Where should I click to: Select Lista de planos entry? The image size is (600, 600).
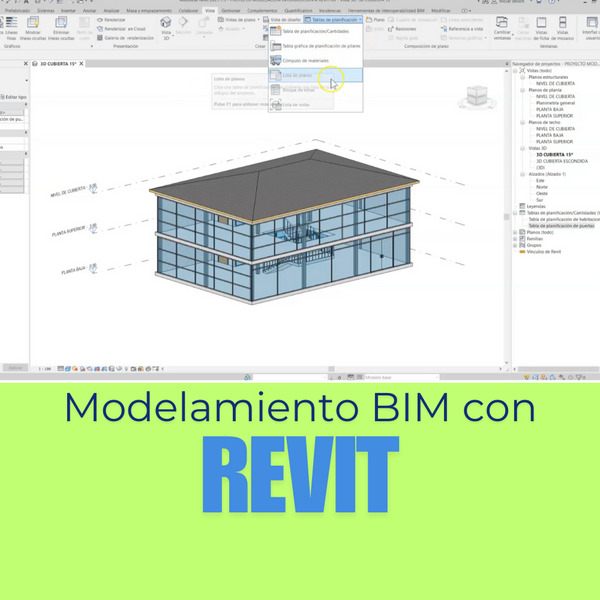pyautogui.click(x=315, y=75)
